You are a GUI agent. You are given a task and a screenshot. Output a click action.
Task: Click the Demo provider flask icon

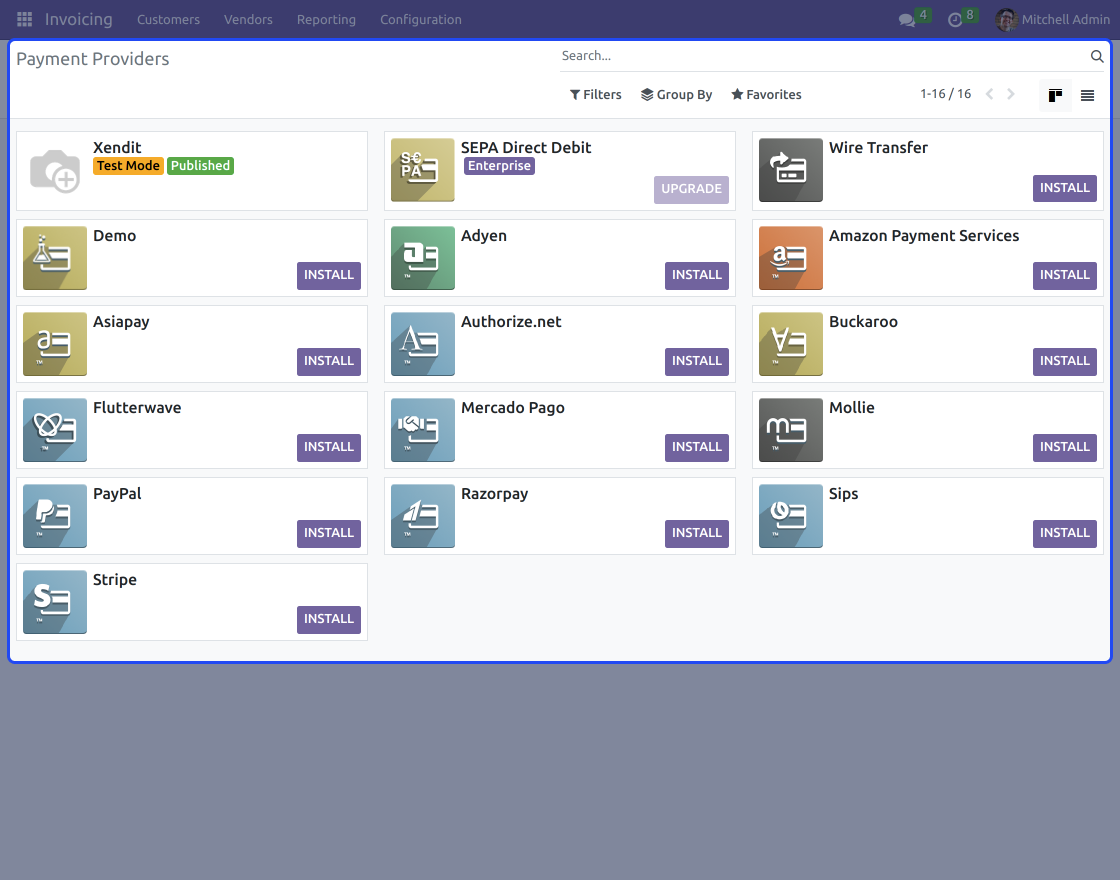55,258
